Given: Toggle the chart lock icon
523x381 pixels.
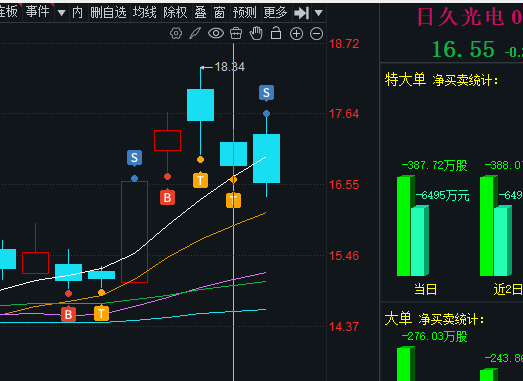Looking at the screenshot, I should [276, 33].
